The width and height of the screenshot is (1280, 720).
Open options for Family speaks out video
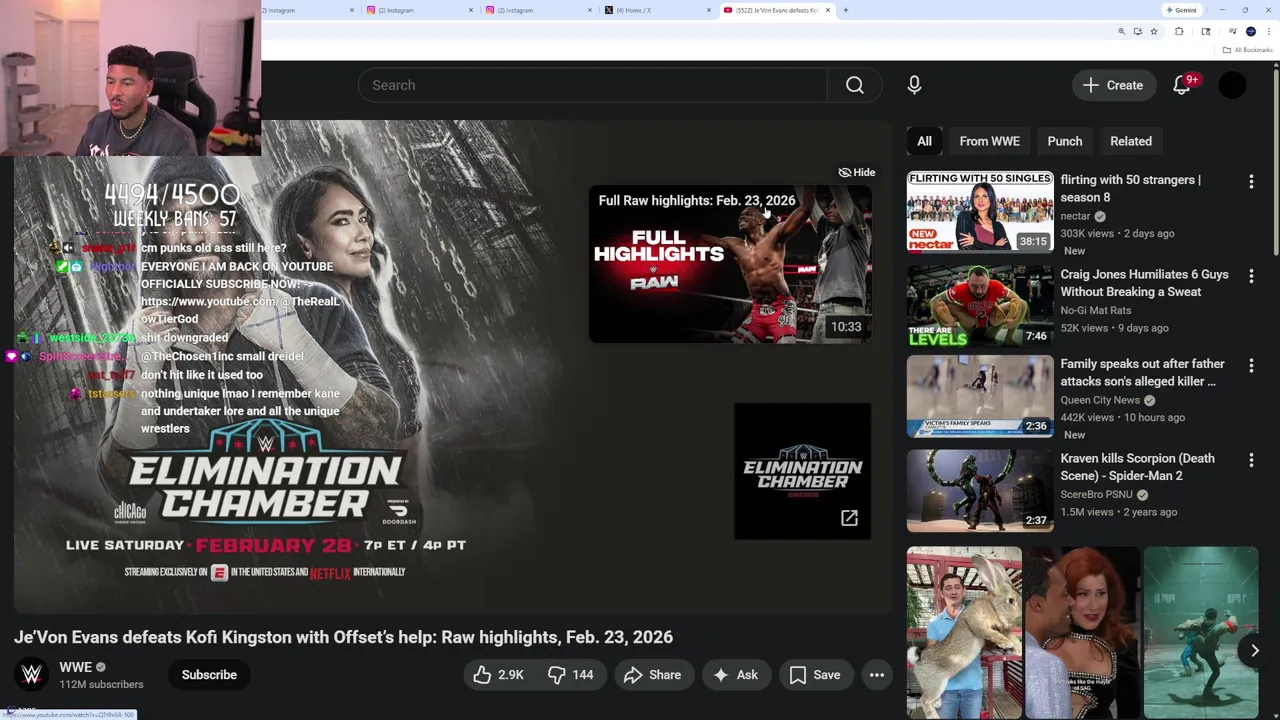(x=1251, y=365)
